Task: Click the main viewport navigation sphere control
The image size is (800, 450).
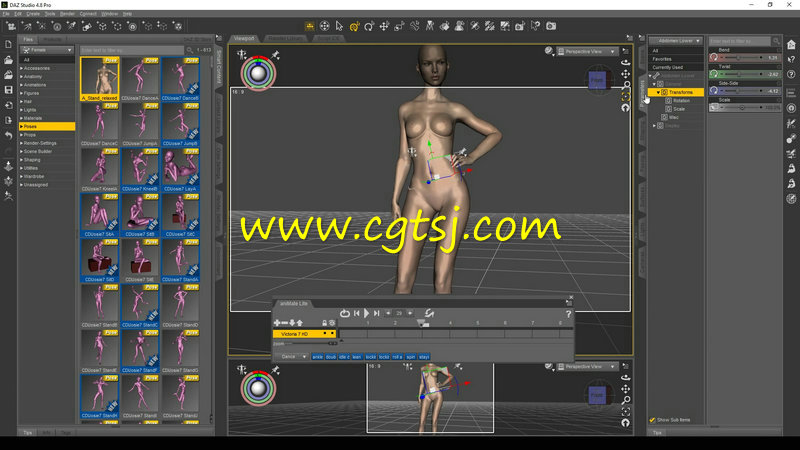Action: click(x=258, y=73)
